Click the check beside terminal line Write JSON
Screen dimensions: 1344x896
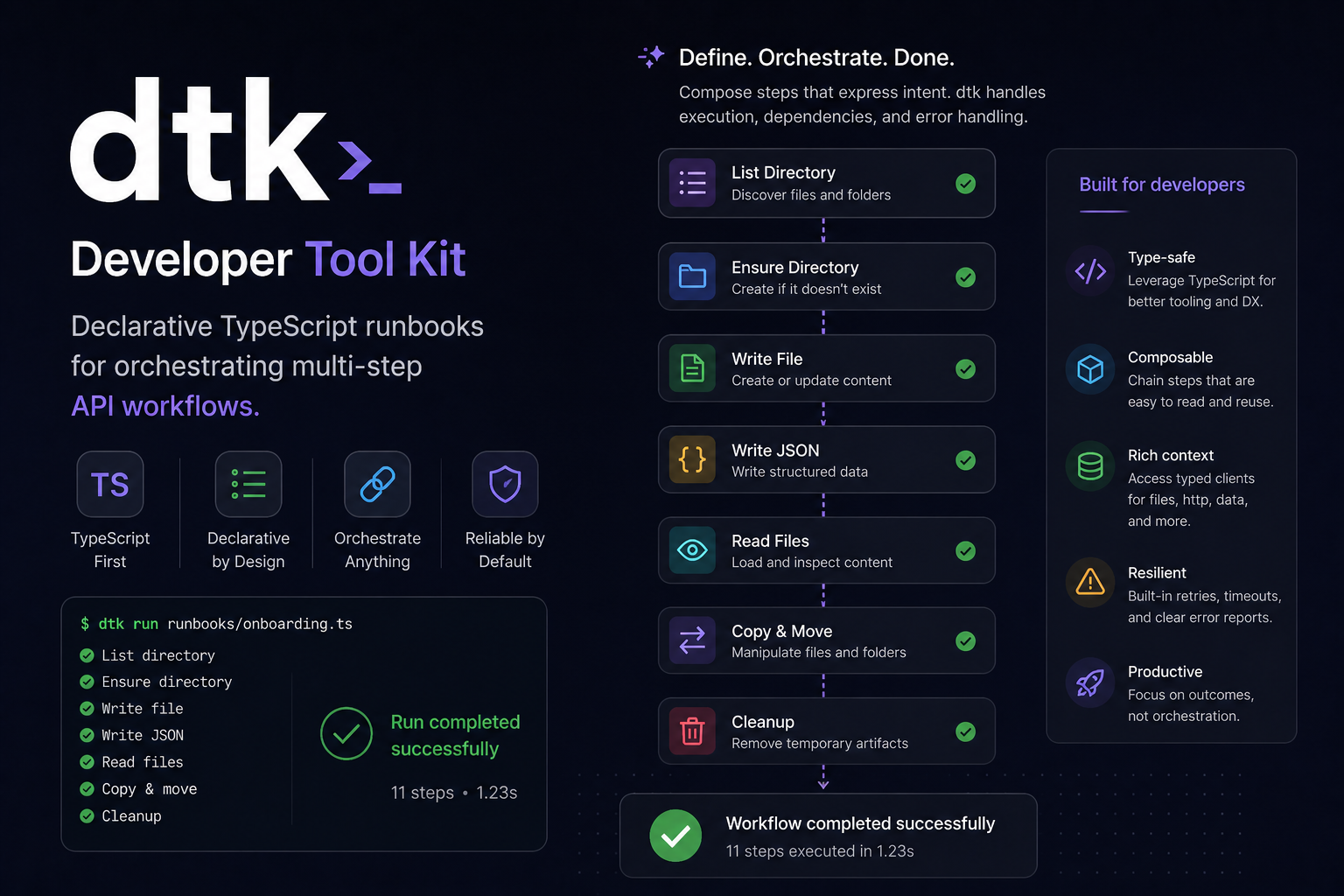[87, 735]
